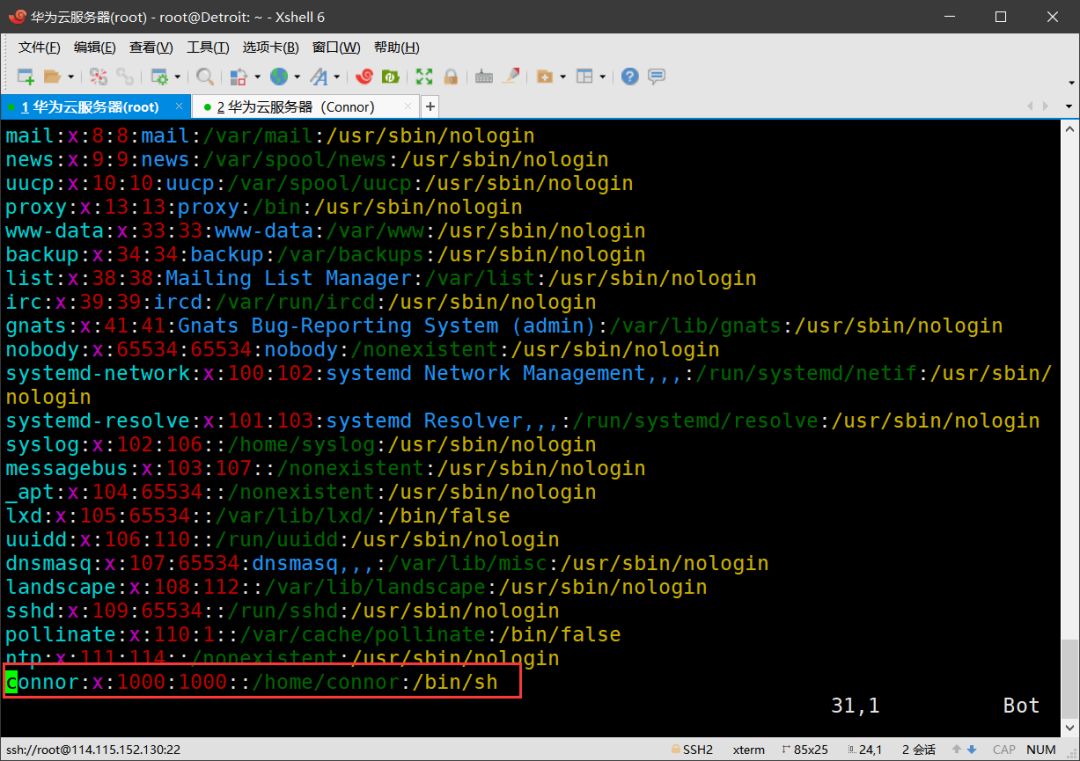
Task: Click the Disconnect icon
Action: click(x=98, y=76)
